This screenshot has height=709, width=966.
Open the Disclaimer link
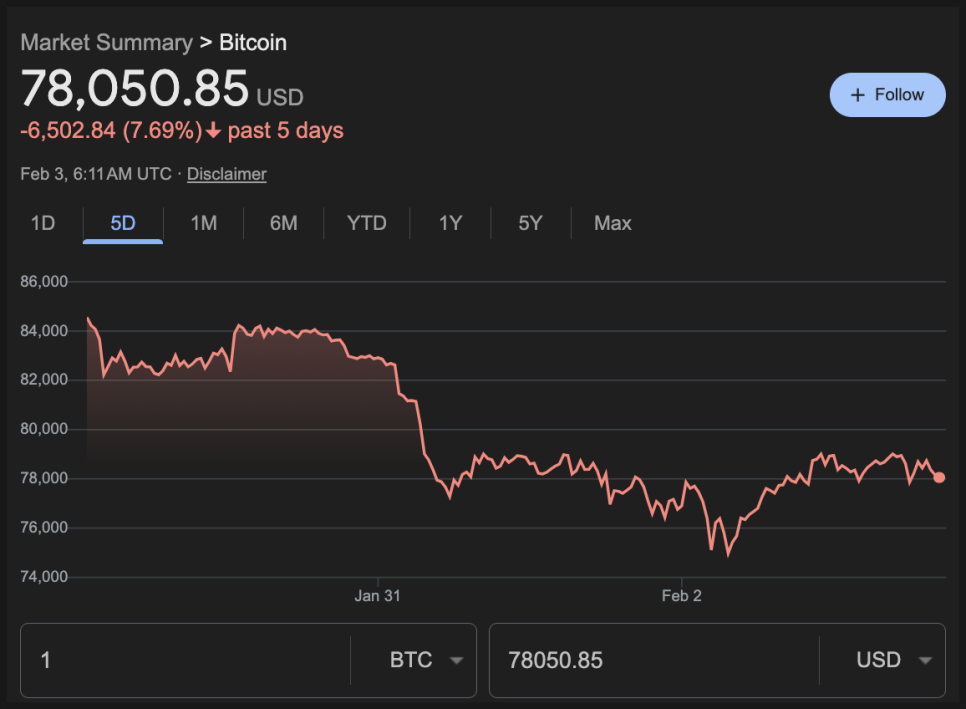227,174
